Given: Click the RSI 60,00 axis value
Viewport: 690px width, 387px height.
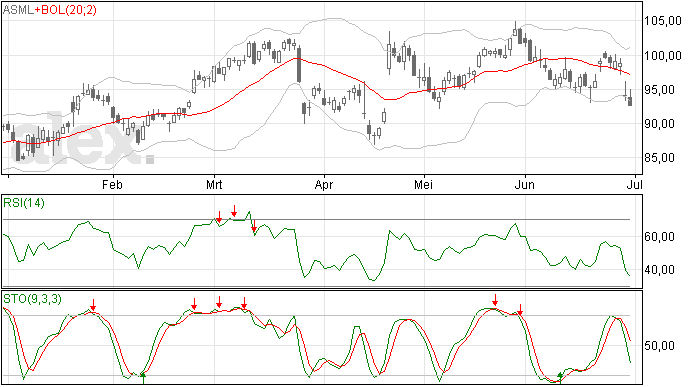Looking at the screenshot, I should point(659,237).
